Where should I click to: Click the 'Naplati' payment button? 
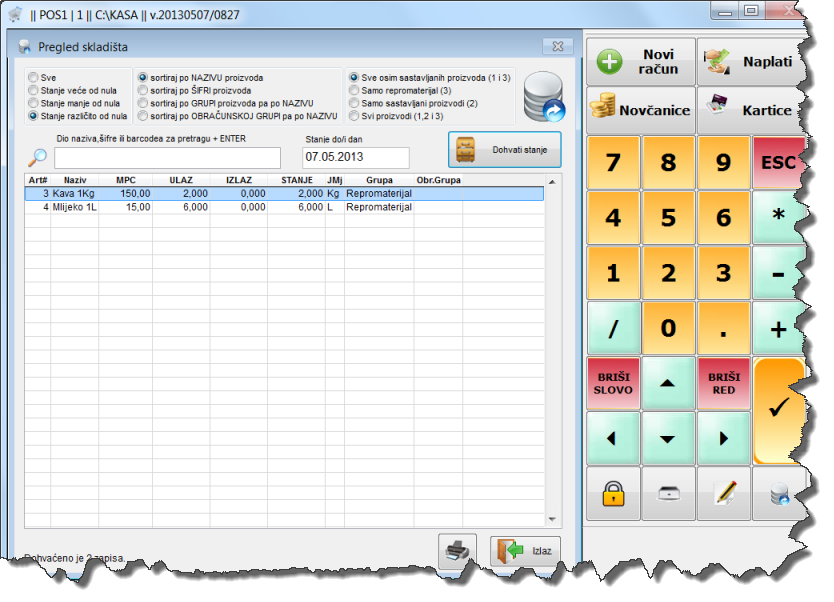[x=751, y=62]
